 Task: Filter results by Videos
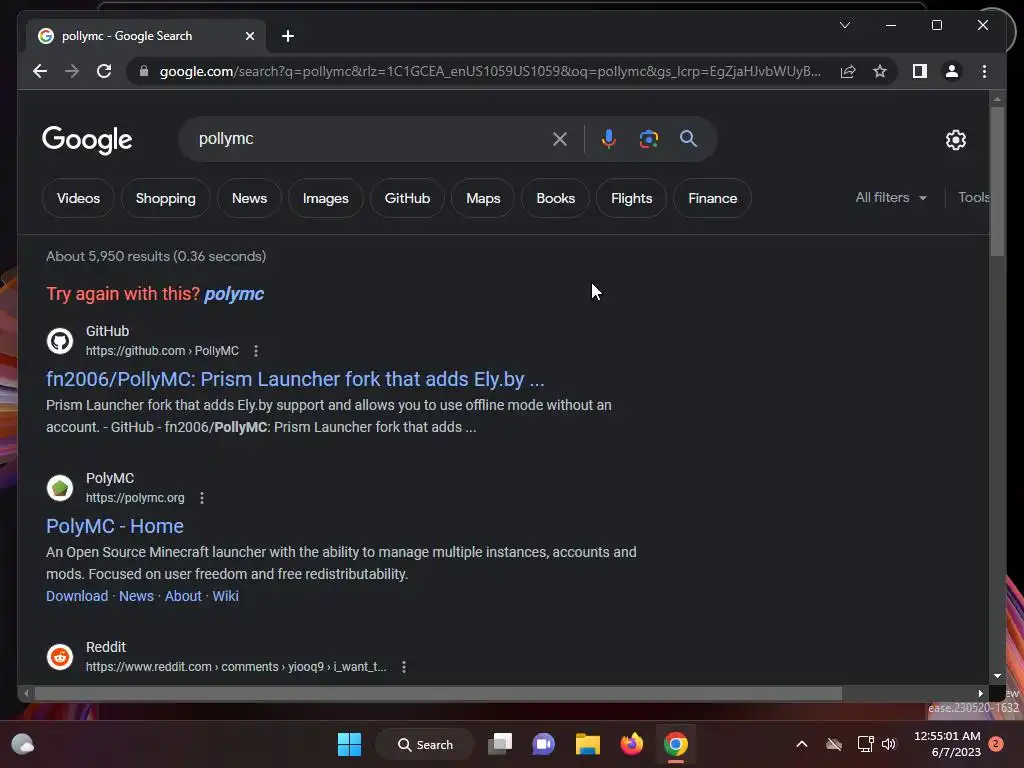(x=78, y=198)
